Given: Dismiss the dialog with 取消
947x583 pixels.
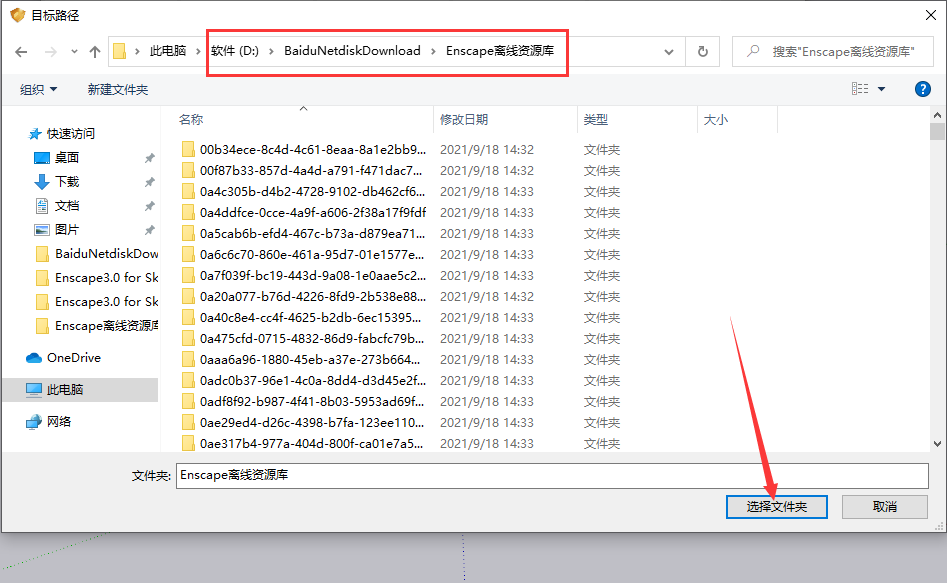Looking at the screenshot, I should click(885, 507).
